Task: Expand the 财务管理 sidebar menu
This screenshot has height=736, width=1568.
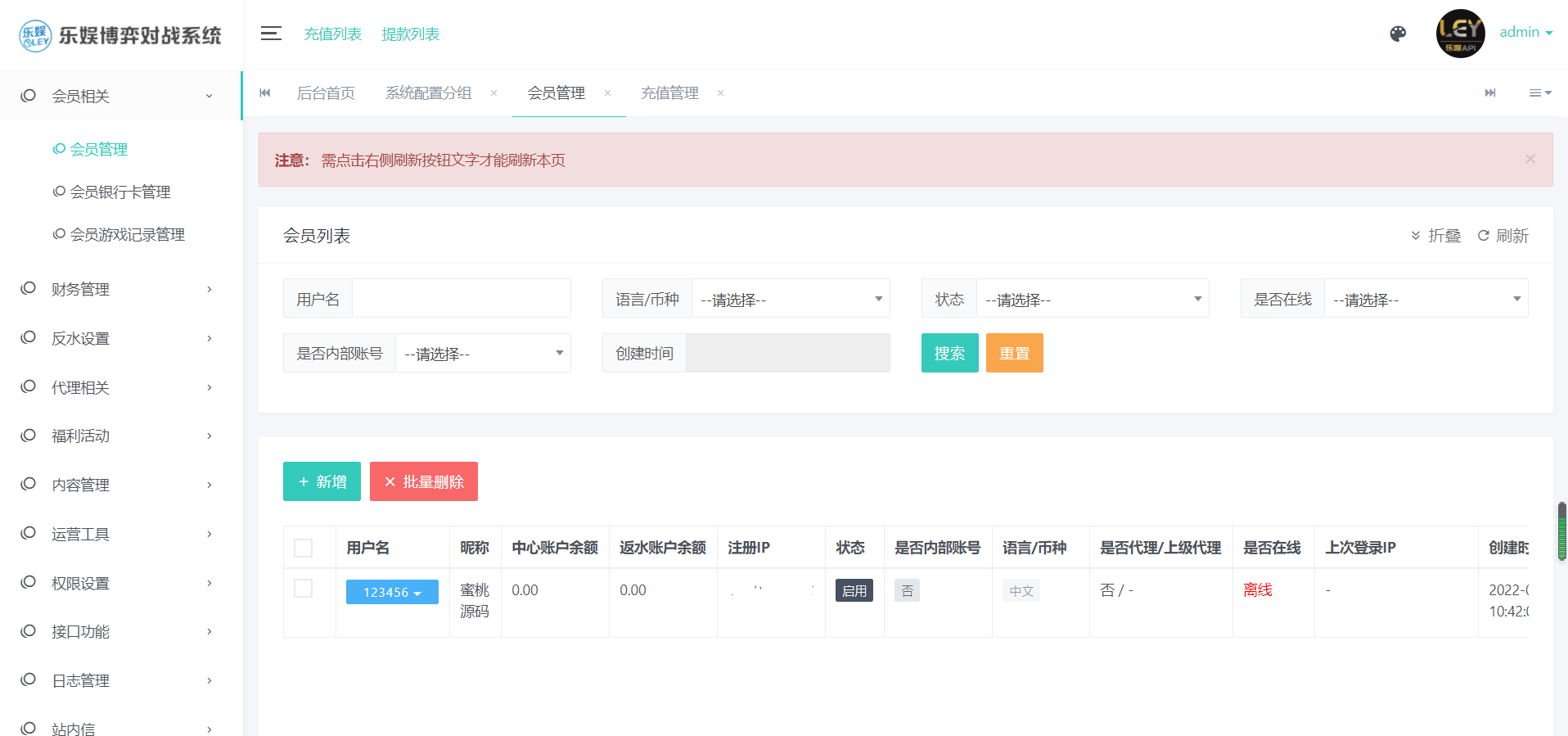Action: coord(120,289)
